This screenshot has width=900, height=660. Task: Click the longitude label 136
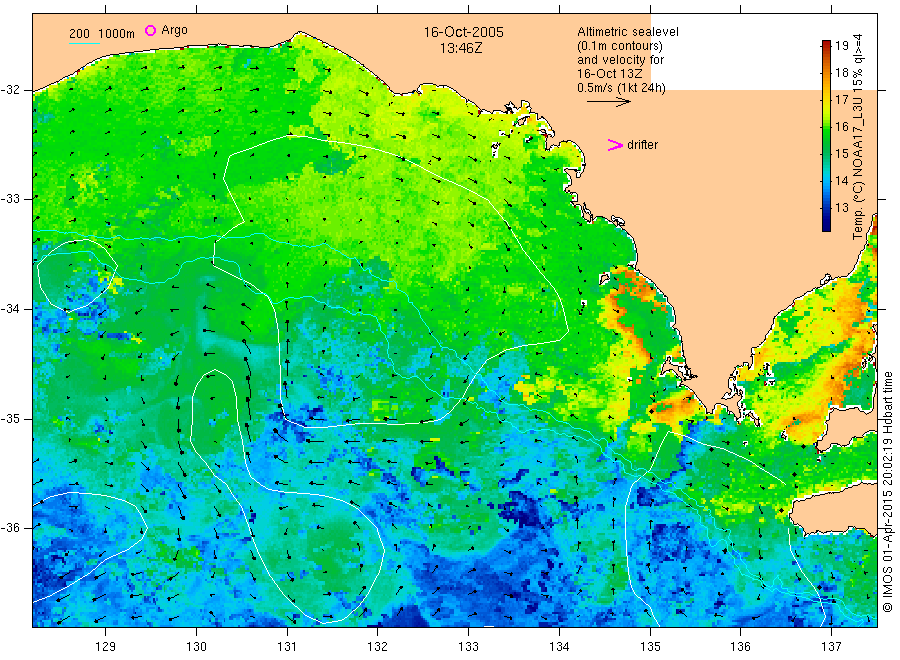pyautogui.click(x=740, y=647)
